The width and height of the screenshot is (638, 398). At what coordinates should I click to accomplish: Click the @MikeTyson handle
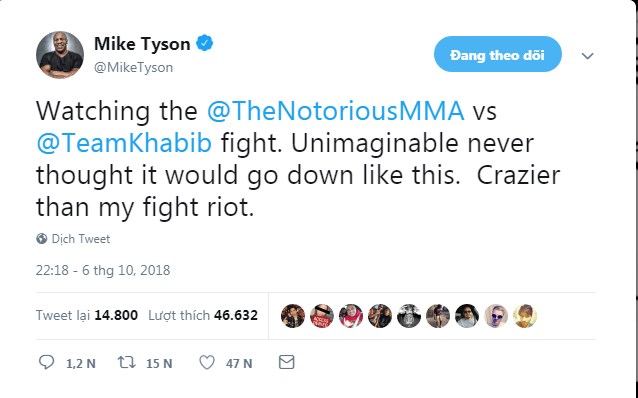[133, 67]
